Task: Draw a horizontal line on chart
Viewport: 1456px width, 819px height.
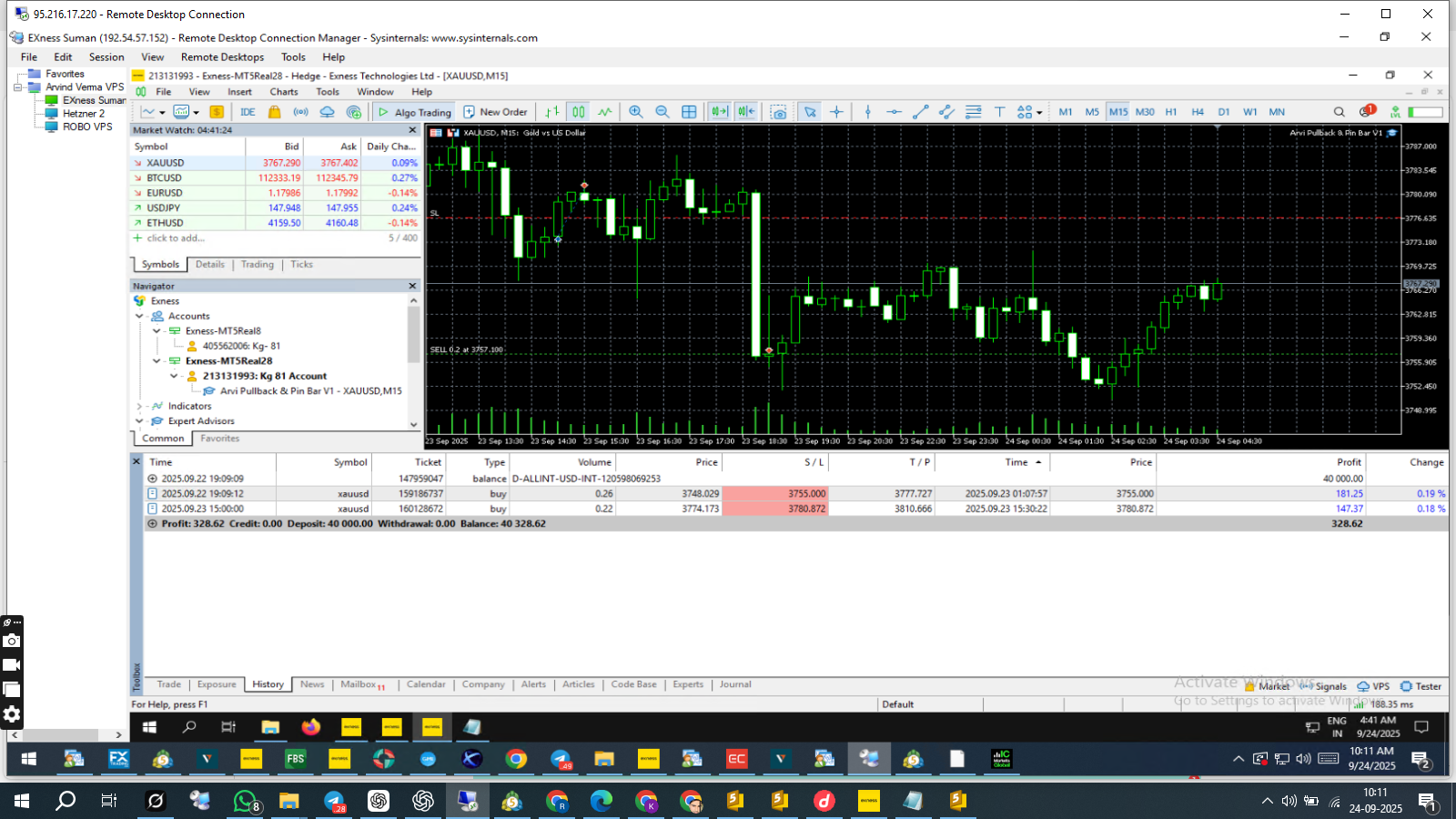Action: click(895, 112)
